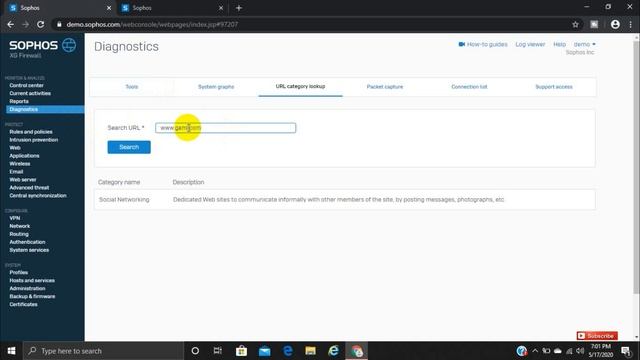Open Reports in sidebar
Viewport: 640px width, 360px height.
coord(19,101)
